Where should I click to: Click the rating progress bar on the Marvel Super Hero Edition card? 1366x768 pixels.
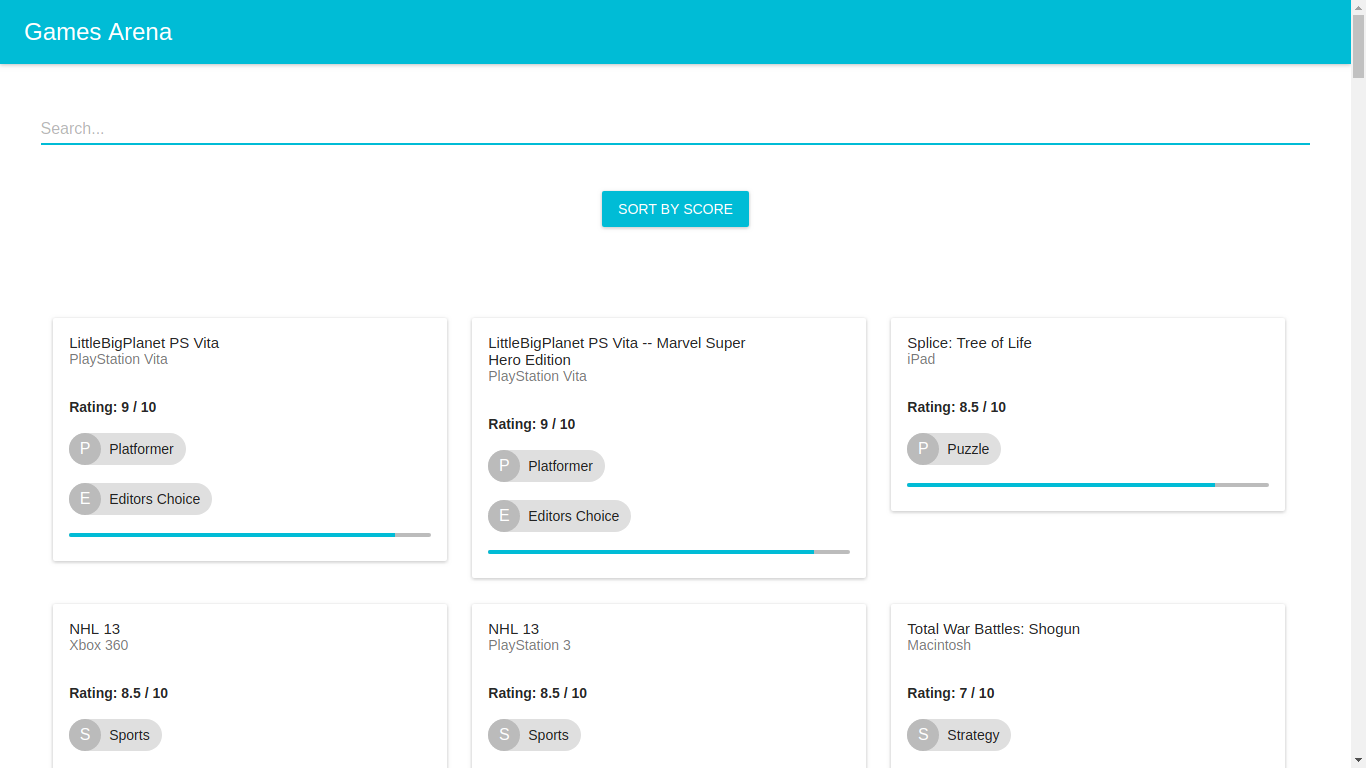click(669, 552)
